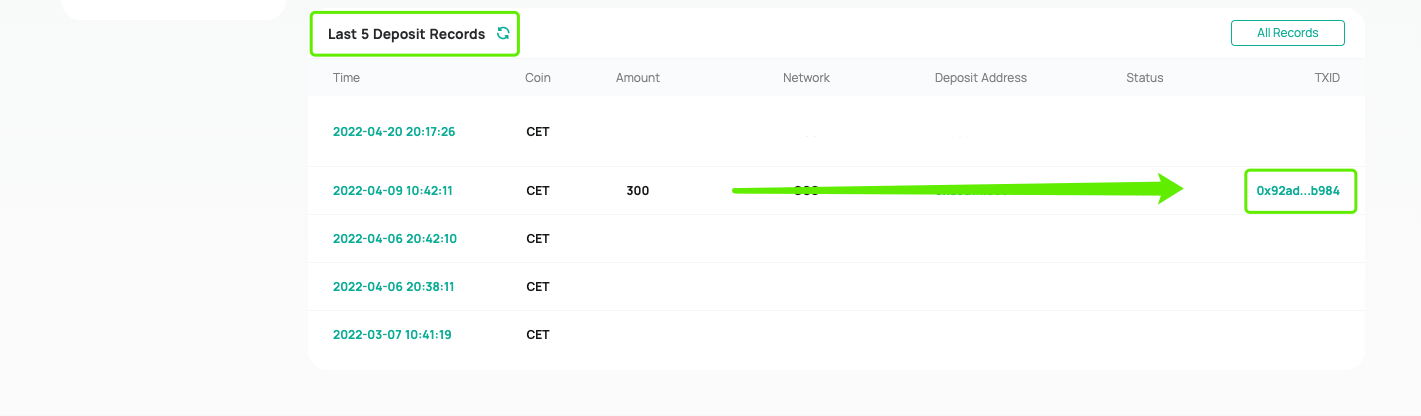Click the Deposit Address column header
1421x416 pixels.
(981, 78)
